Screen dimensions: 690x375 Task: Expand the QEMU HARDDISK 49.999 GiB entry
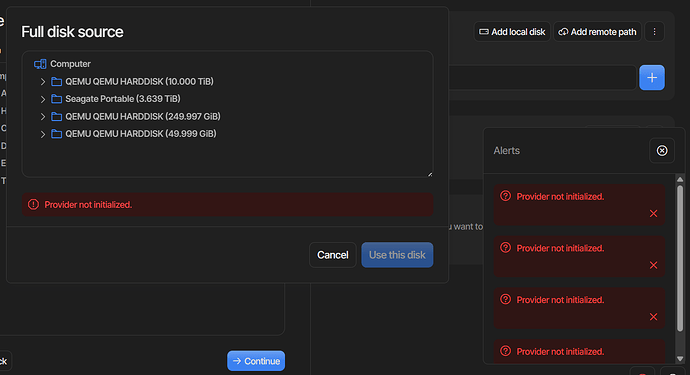point(43,134)
